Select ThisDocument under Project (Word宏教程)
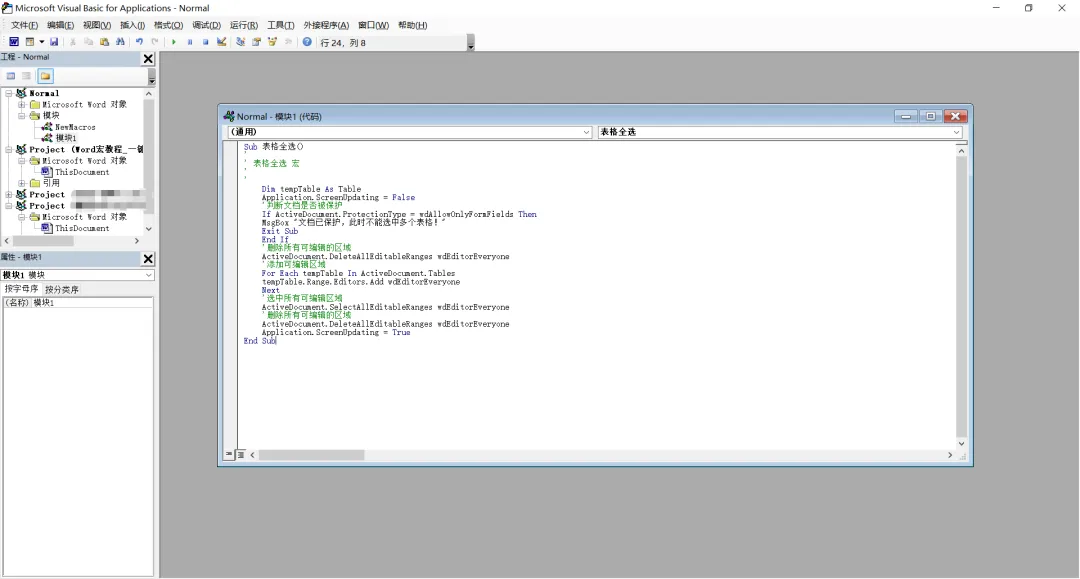Image resolution: width=1080 pixels, height=579 pixels. point(82,172)
